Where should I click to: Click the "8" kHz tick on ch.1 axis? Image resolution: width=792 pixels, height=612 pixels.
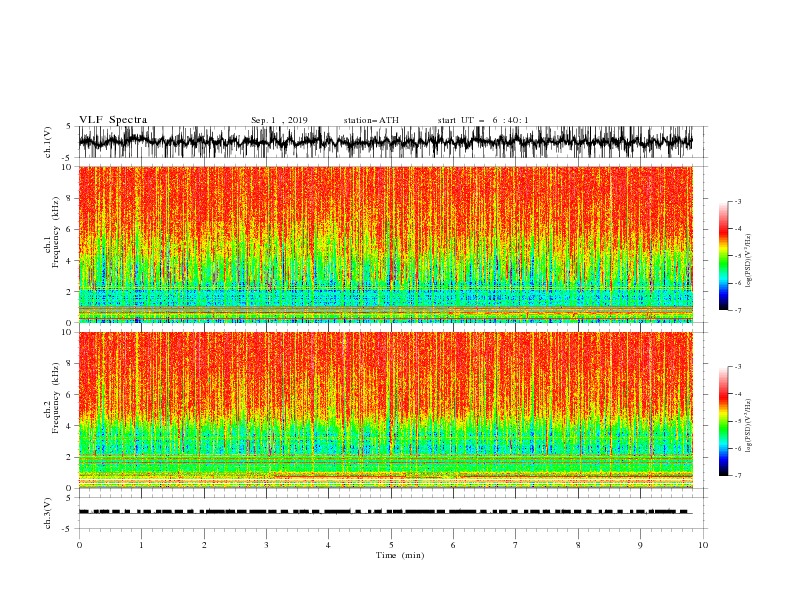[69, 198]
